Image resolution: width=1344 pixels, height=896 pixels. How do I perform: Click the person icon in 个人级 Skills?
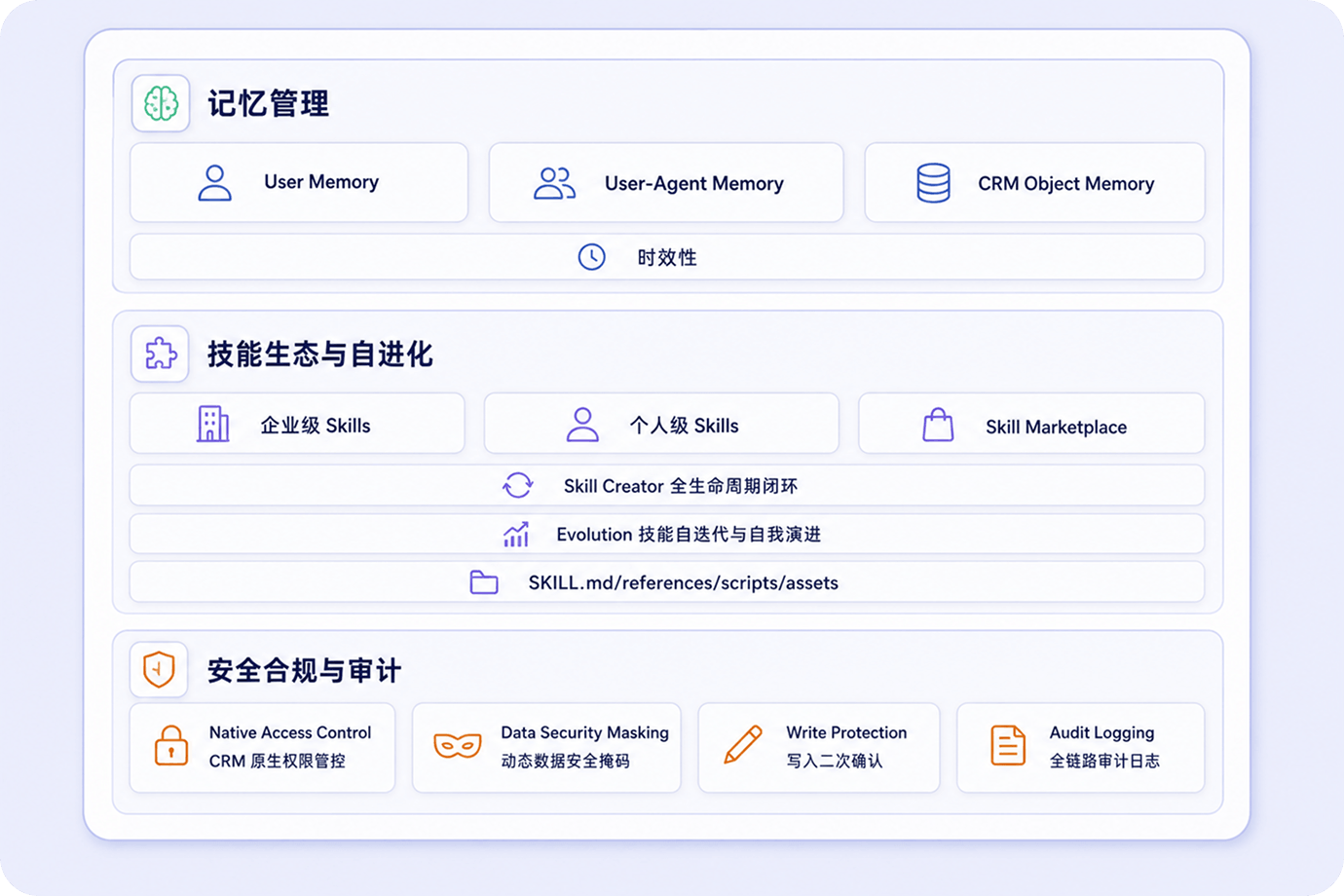point(582,425)
